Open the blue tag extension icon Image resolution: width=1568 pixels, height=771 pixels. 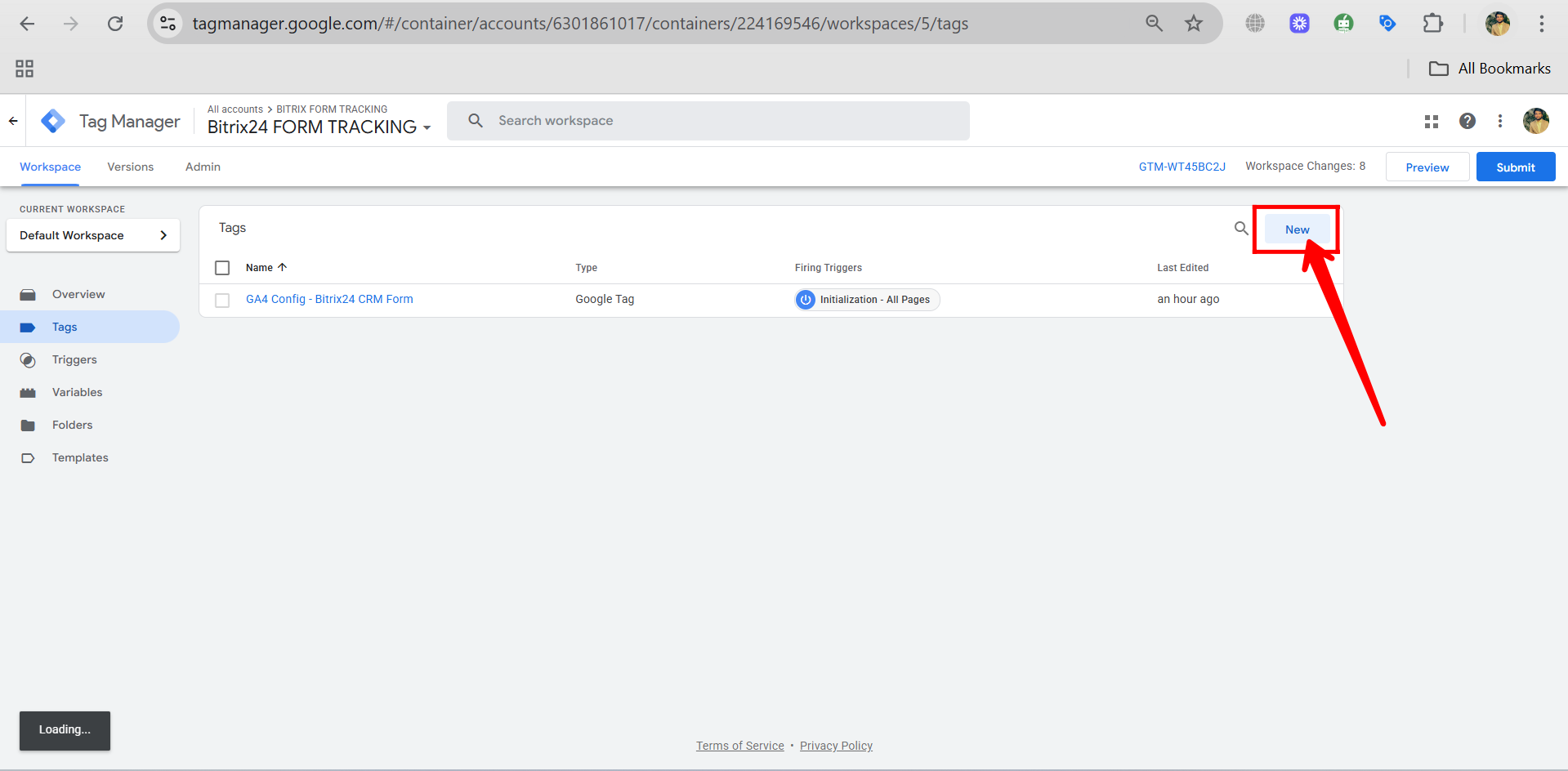[x=1387, y=24]
